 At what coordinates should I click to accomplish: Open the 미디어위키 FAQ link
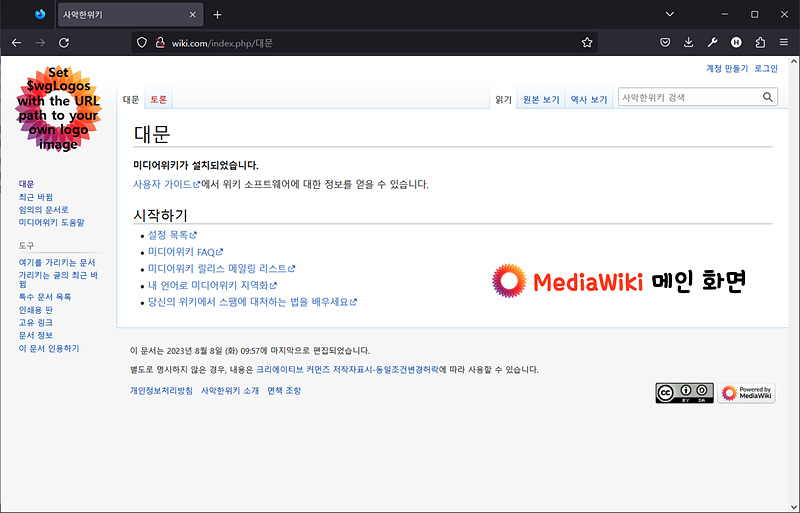(x=185, y=252)
